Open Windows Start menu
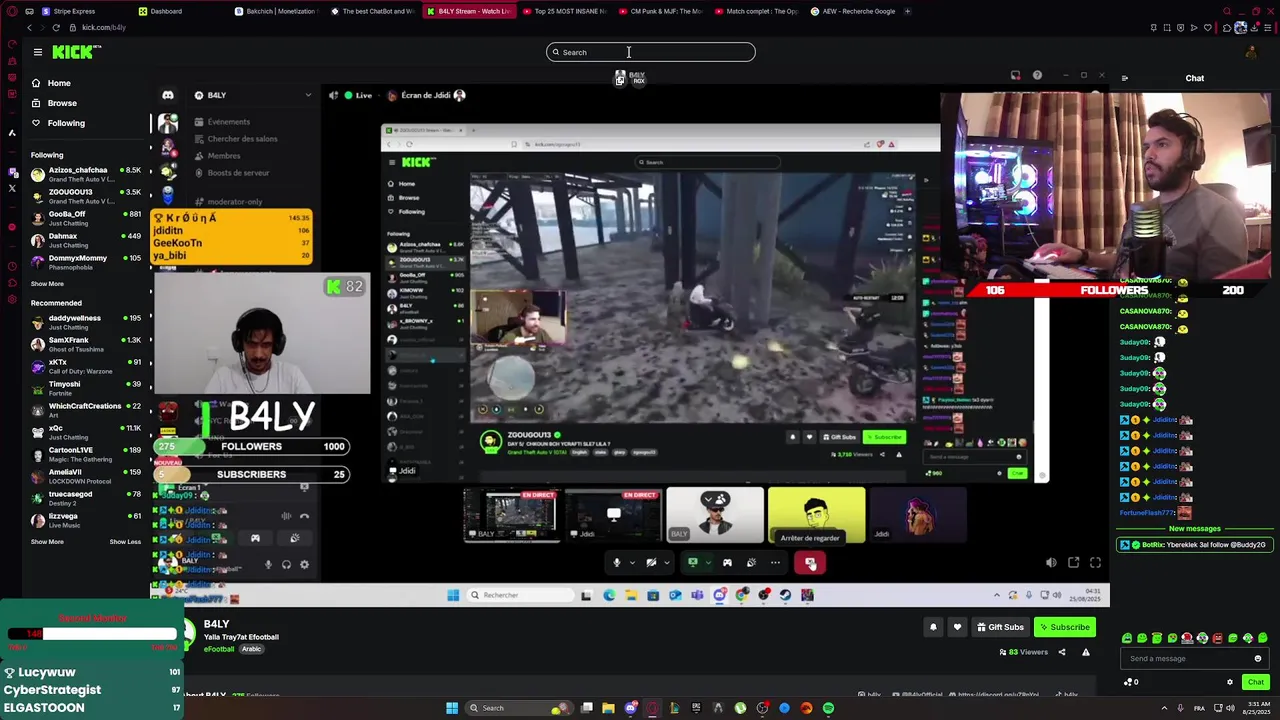The image size is (1280, 720). [452, 708]
